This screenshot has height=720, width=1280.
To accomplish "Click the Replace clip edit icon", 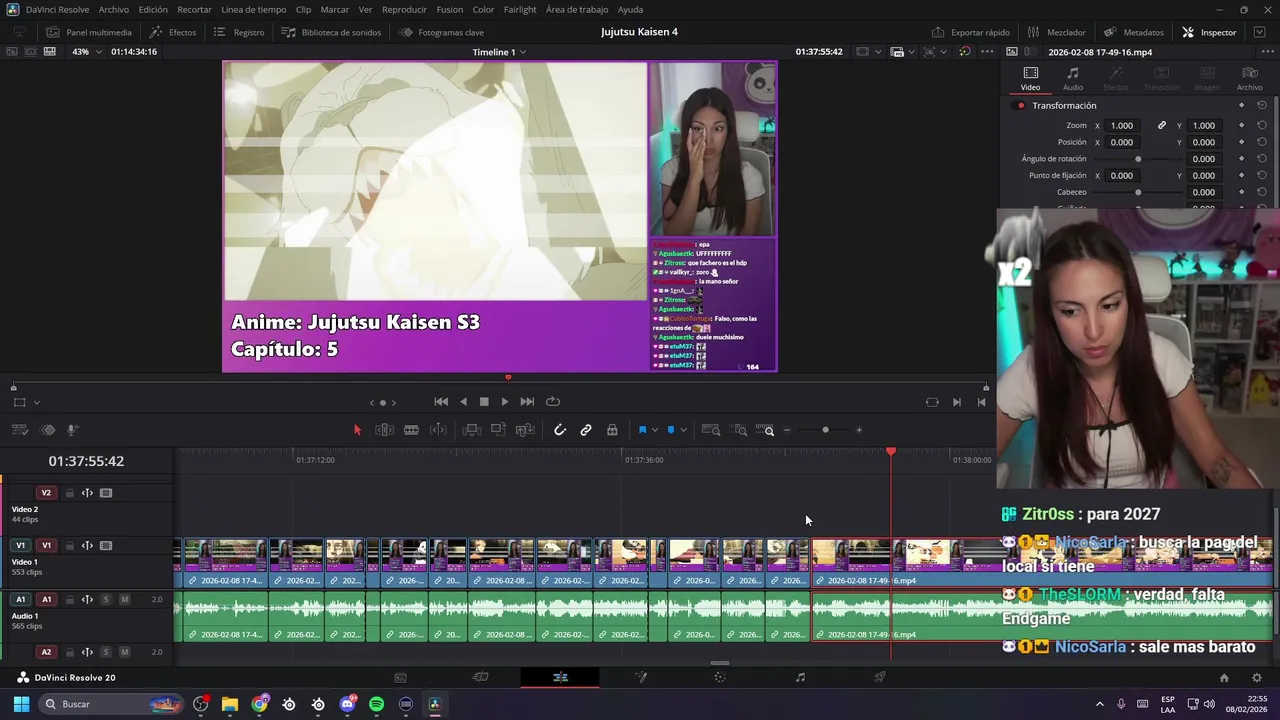I will click(x=525, y=430).
